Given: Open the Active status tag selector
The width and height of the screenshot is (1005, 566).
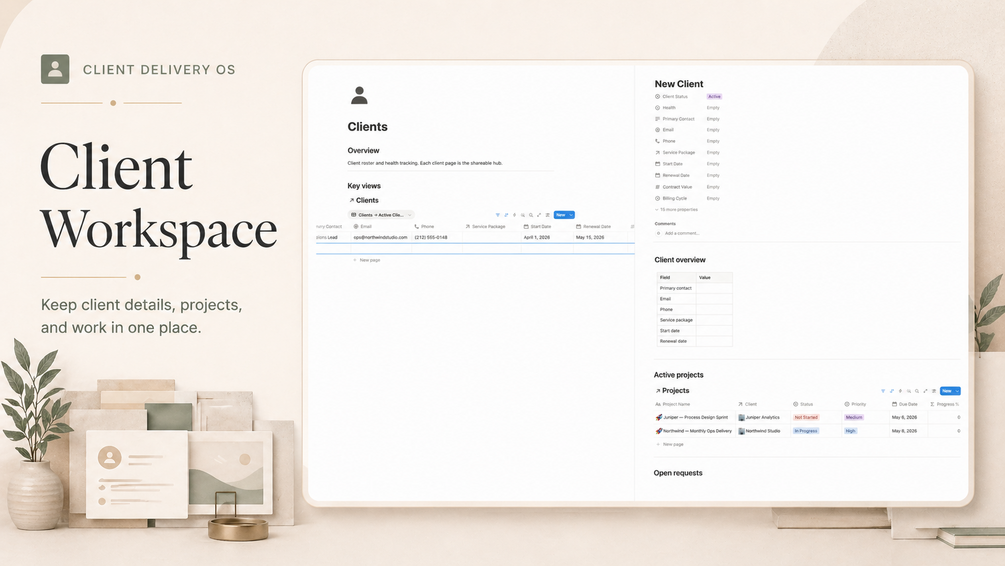Looking at the screenshot, I should click(714, 96).
